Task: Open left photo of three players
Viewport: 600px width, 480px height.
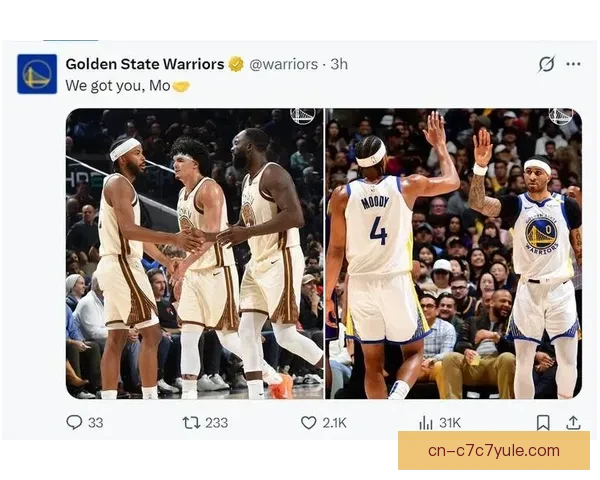Action: tap(194, 253)
